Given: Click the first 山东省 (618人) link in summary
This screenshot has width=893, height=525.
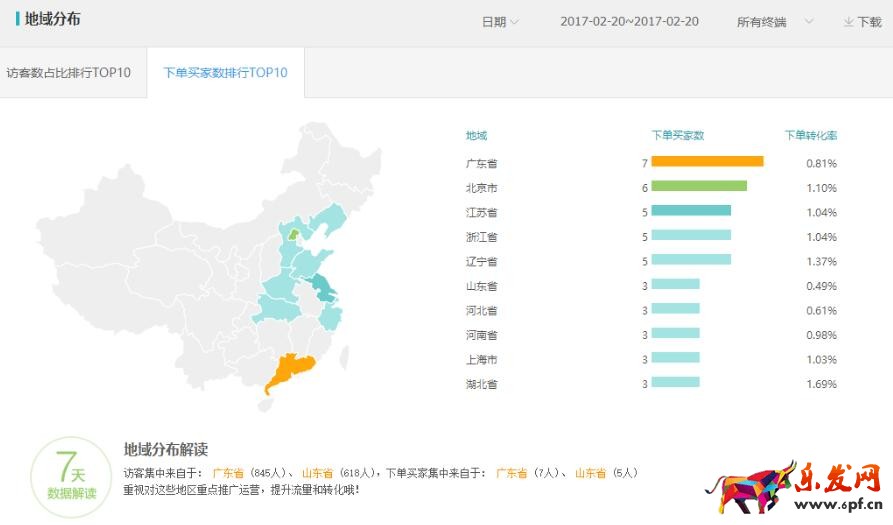Looking at the screenshot, I should point(318,473).
